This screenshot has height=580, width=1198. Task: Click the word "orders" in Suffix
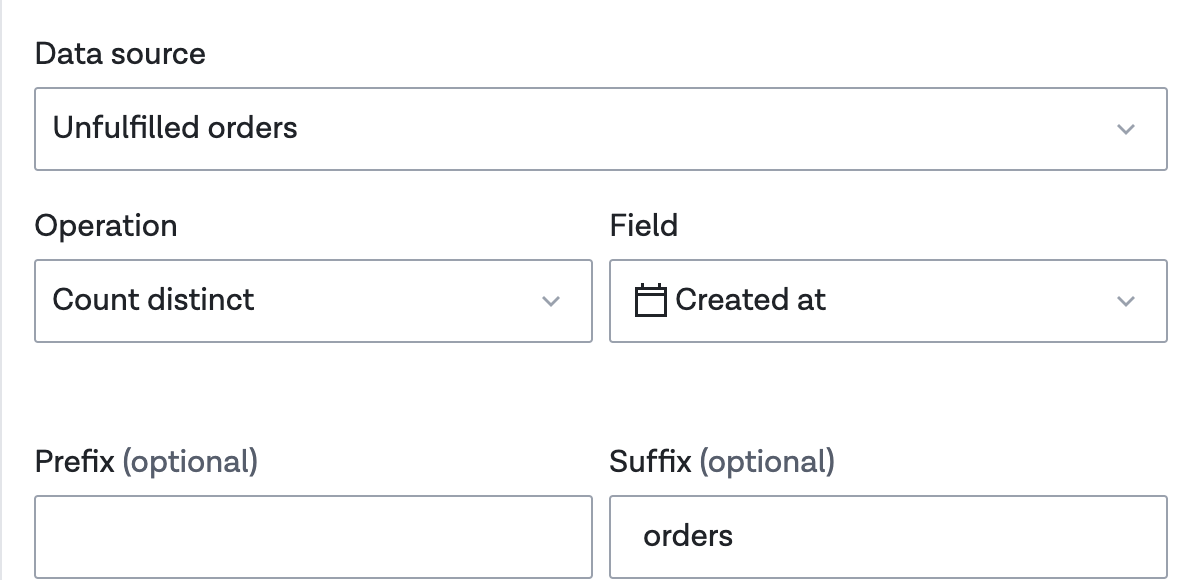pyautogui.click(x=688, y=536)
